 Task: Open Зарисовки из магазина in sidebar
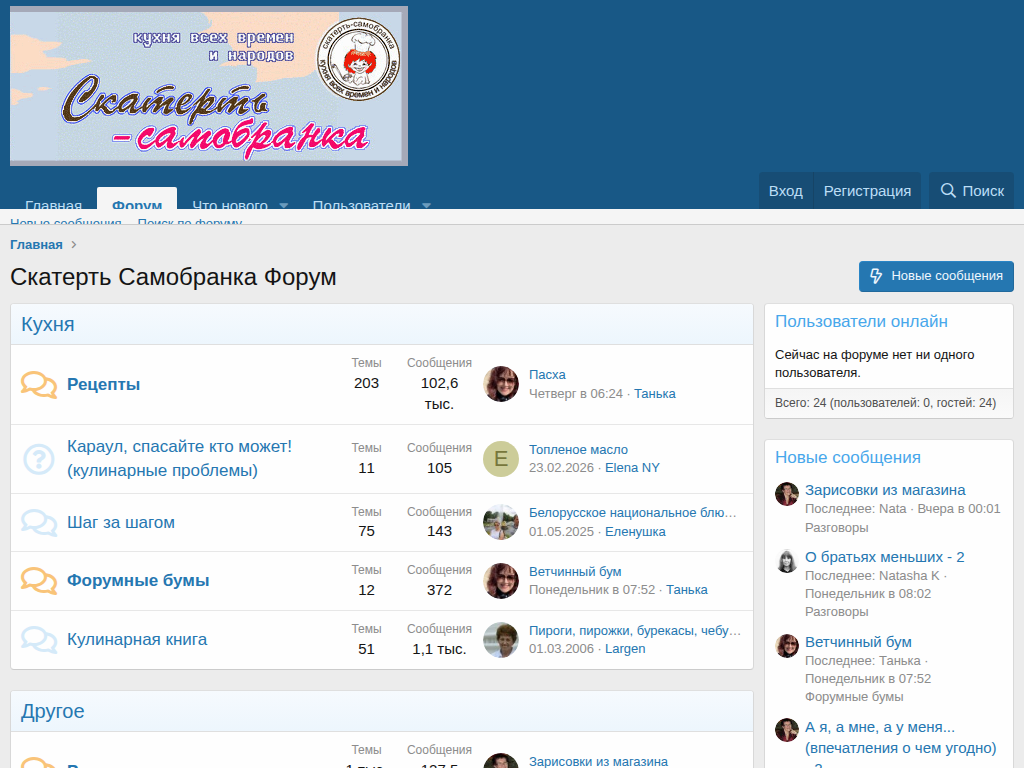(x=885, y=490)
